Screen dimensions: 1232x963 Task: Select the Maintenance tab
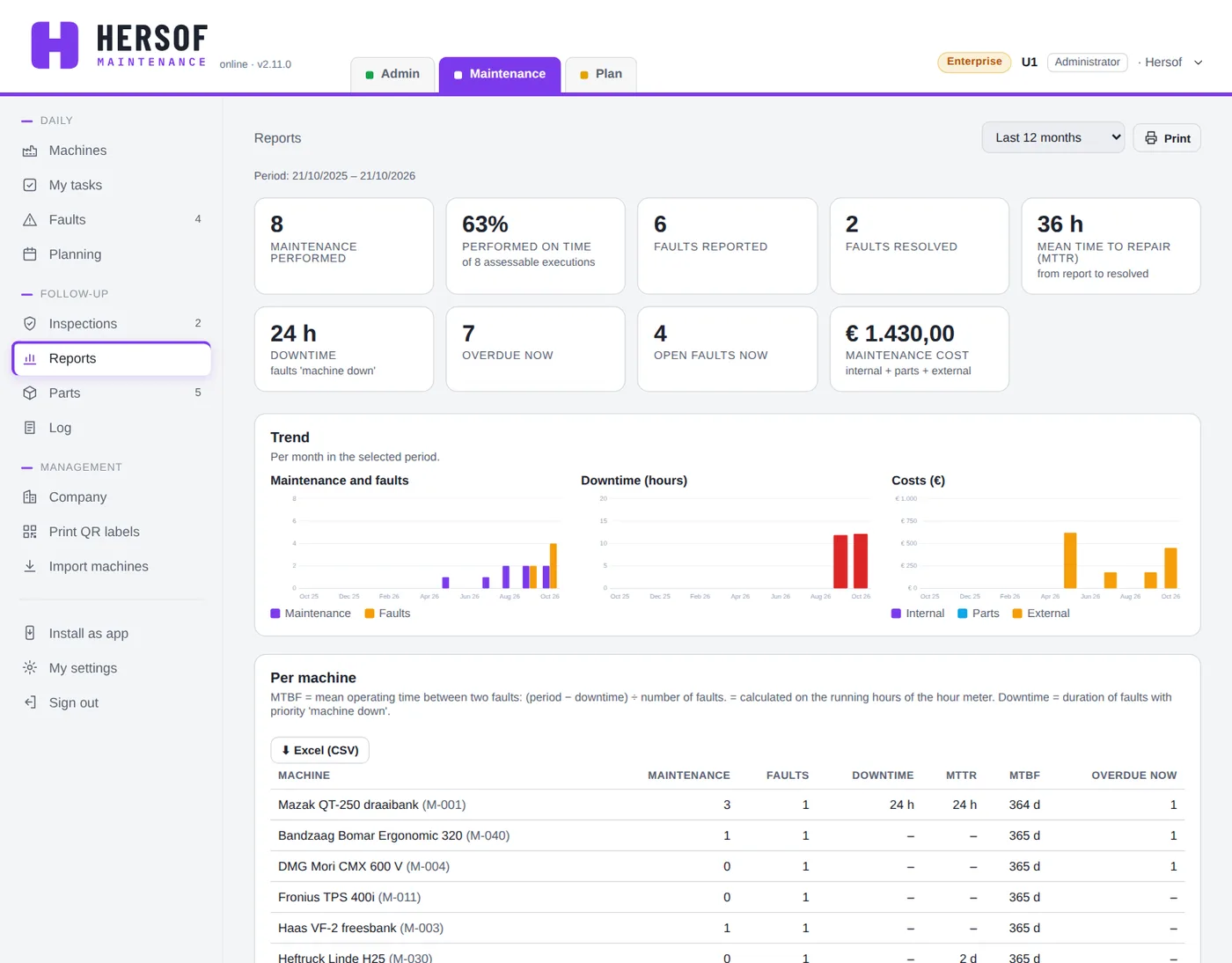tap(500, 74)
